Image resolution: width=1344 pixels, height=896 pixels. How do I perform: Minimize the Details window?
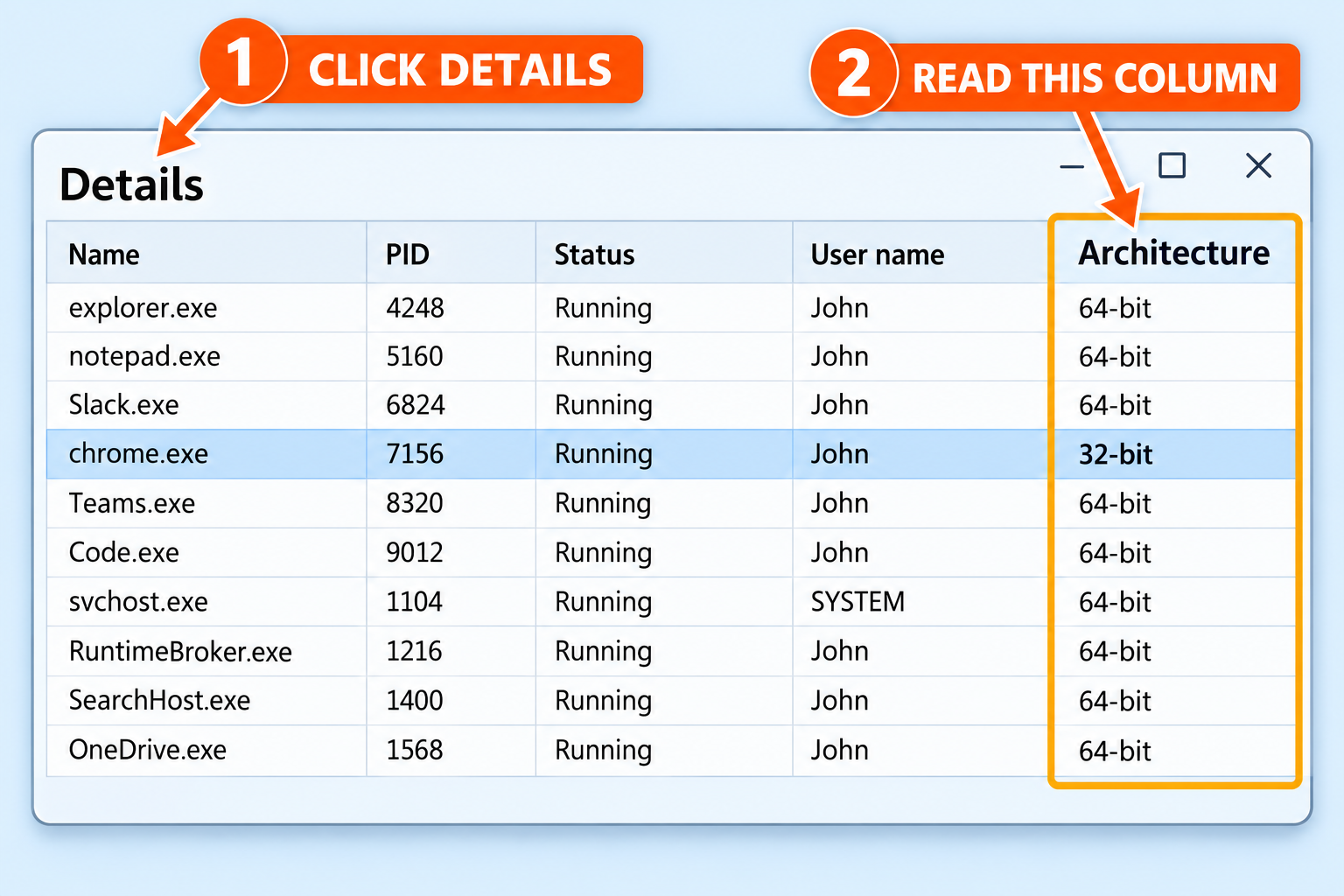[x=1072, y=166]
